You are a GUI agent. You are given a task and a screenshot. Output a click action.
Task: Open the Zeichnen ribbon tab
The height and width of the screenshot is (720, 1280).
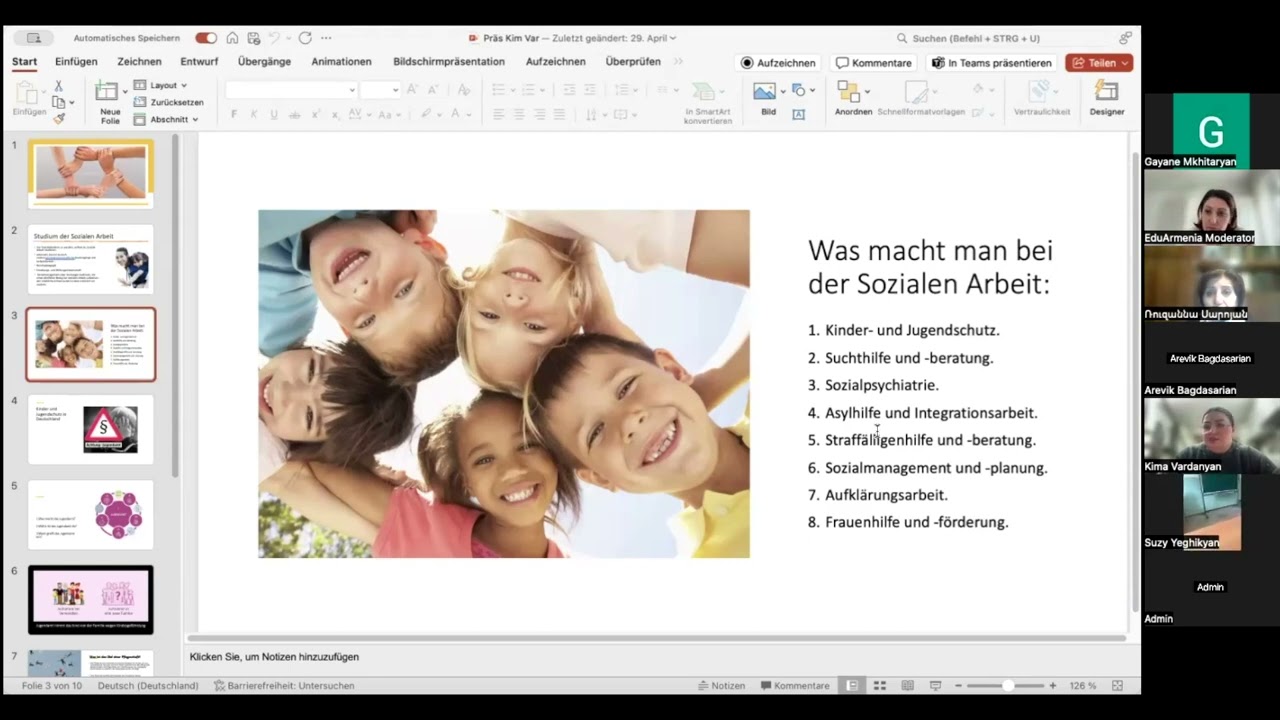139,61
